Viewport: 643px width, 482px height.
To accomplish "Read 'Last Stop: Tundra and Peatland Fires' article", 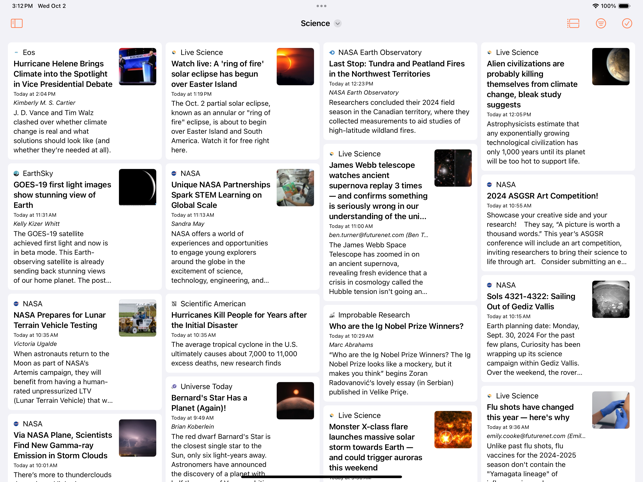I will coord(398,69).
